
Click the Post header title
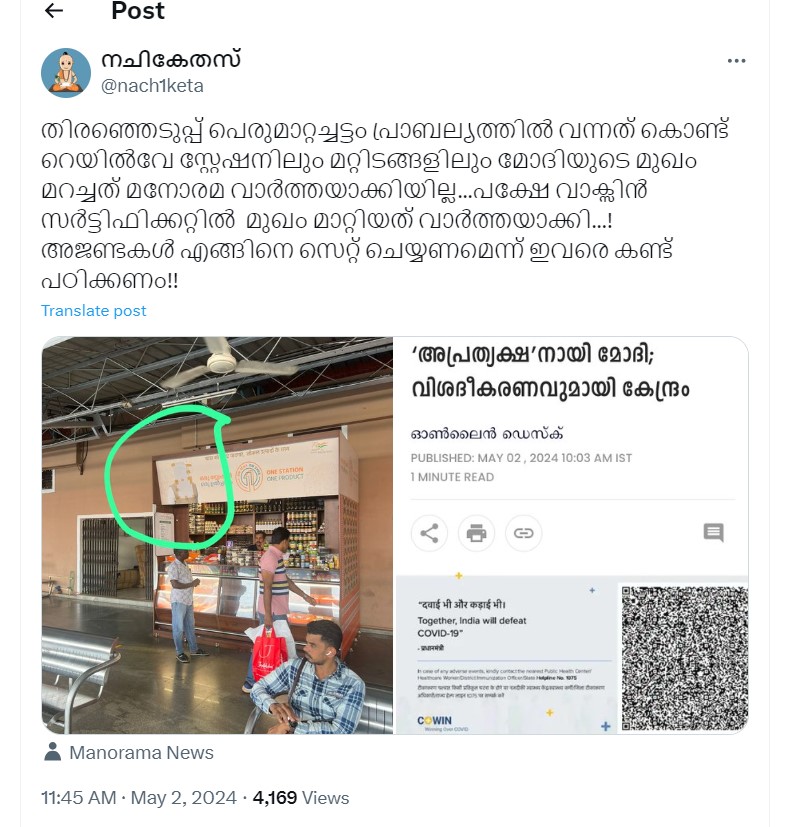[138, 11]
